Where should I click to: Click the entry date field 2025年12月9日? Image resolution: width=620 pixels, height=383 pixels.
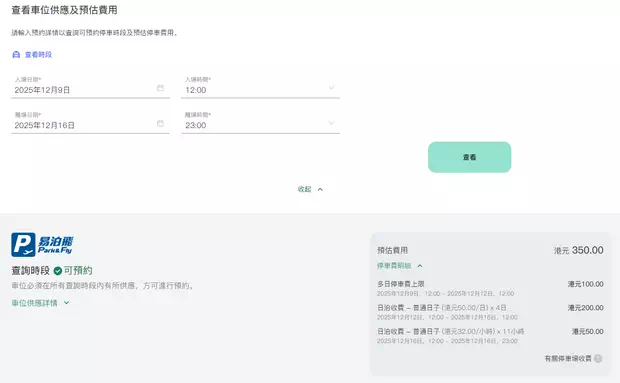[x=91, y=87]
